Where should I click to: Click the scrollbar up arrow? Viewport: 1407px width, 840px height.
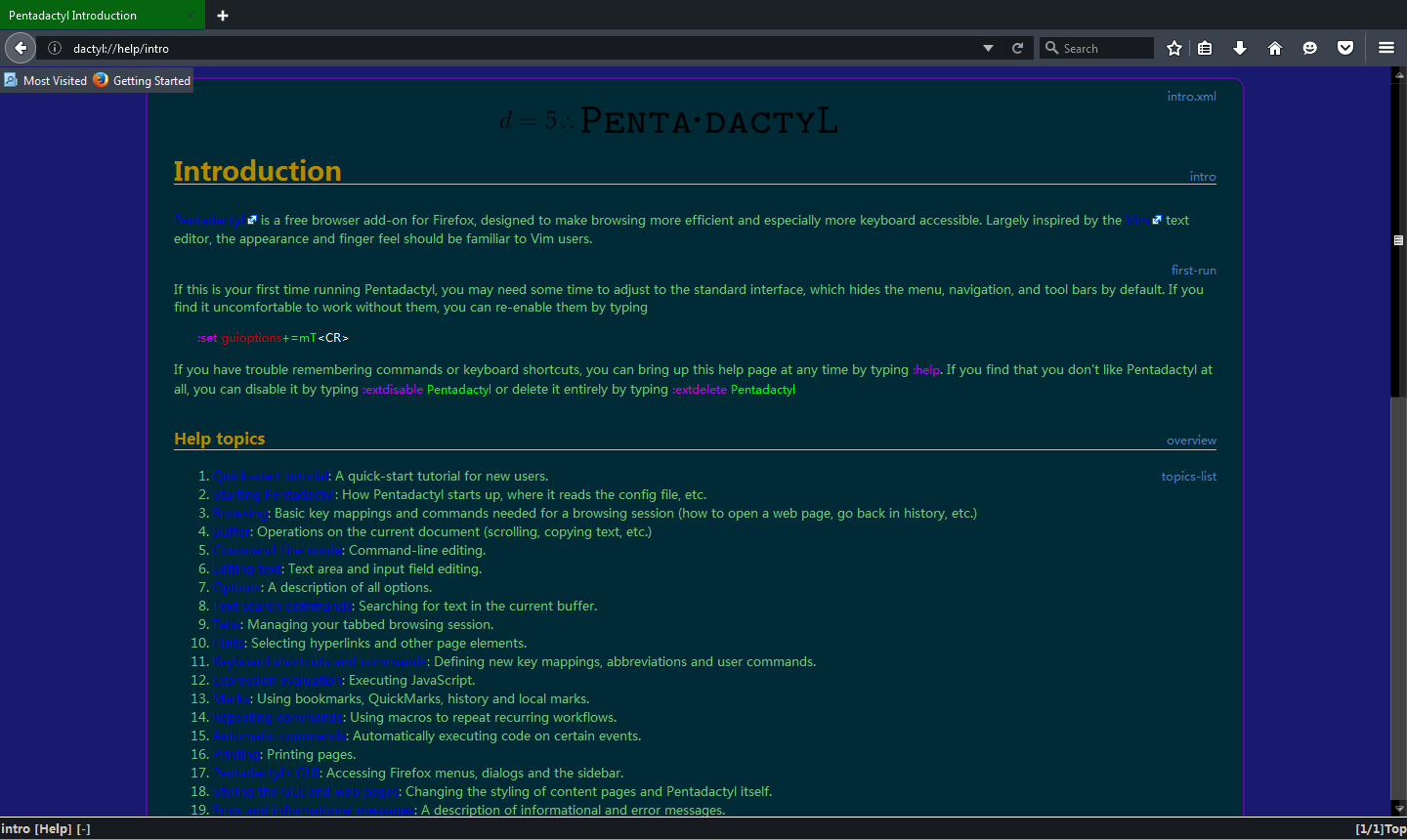point(1398,74)
